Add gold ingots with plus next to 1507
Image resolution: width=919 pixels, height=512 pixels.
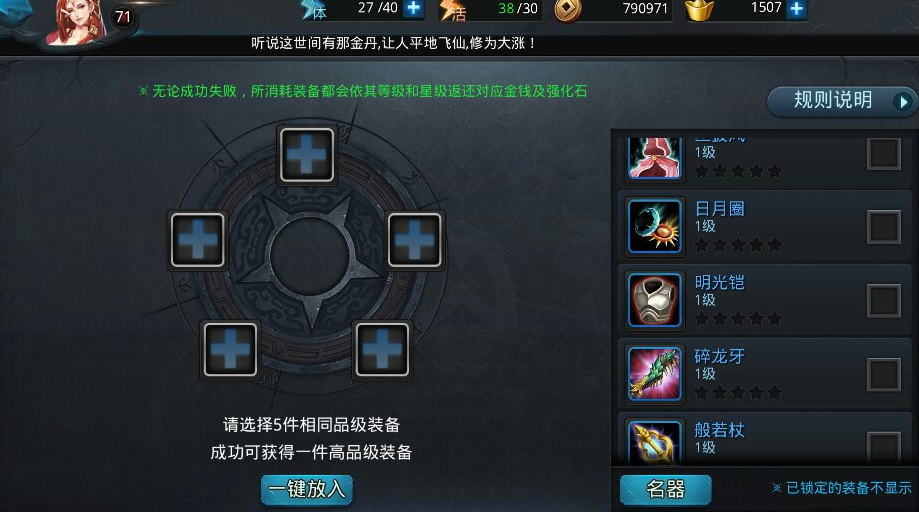(797, 8)
